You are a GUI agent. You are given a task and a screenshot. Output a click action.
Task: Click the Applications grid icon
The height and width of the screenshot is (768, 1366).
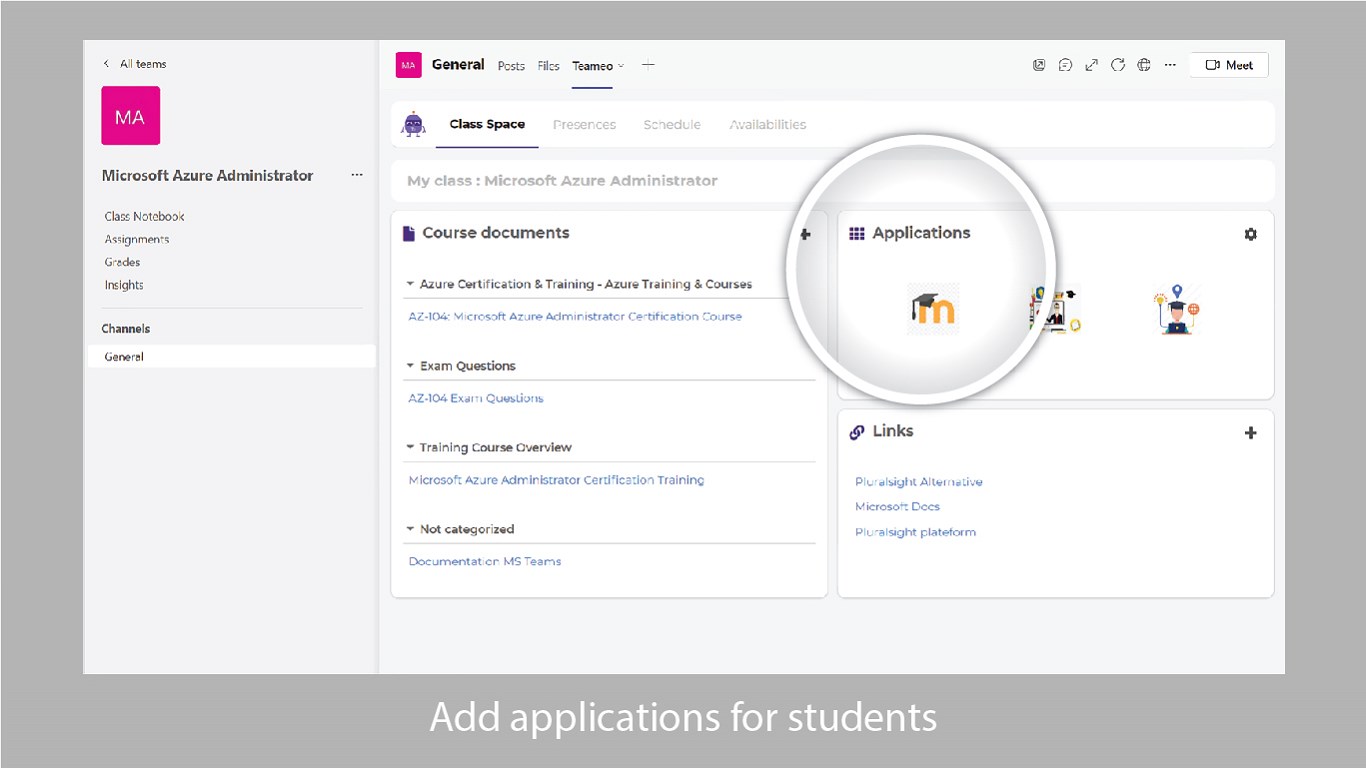click(857, 233)
